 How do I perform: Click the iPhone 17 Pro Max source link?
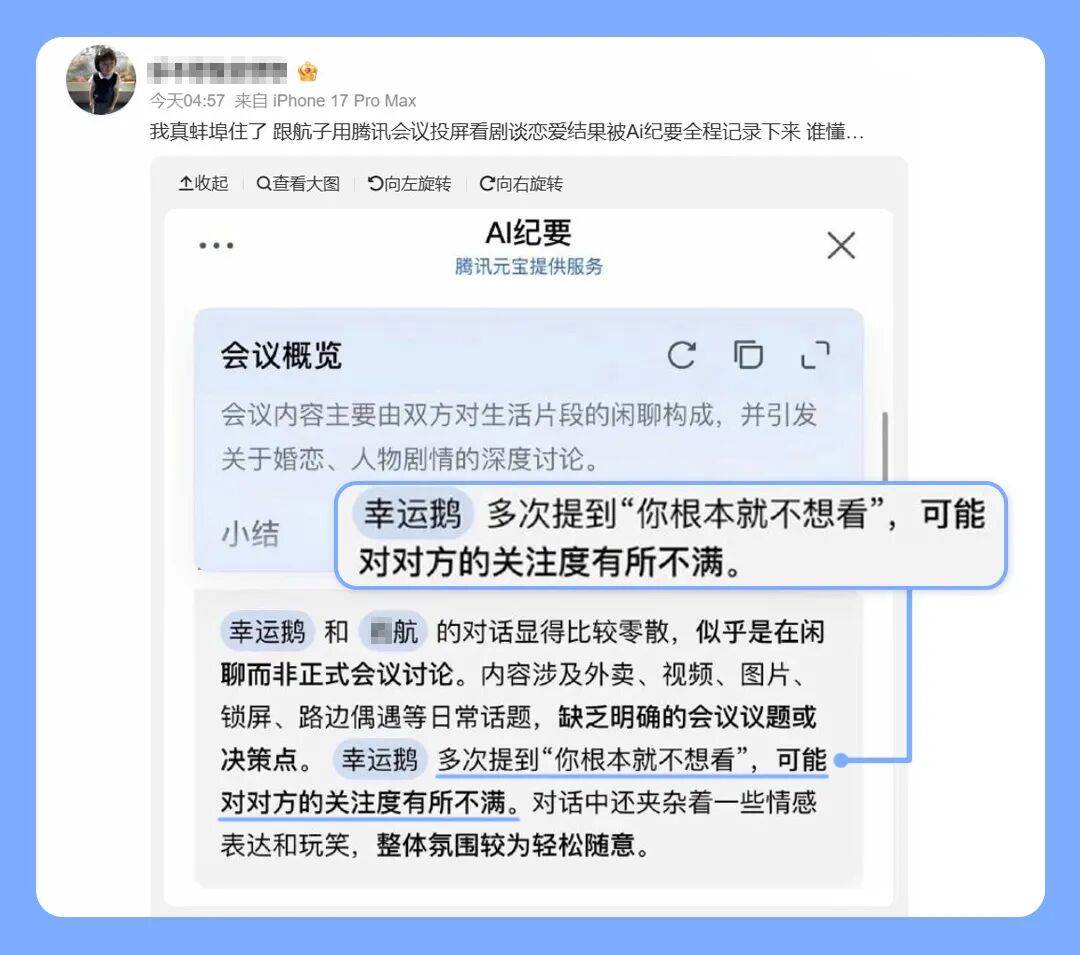point(344,101)
